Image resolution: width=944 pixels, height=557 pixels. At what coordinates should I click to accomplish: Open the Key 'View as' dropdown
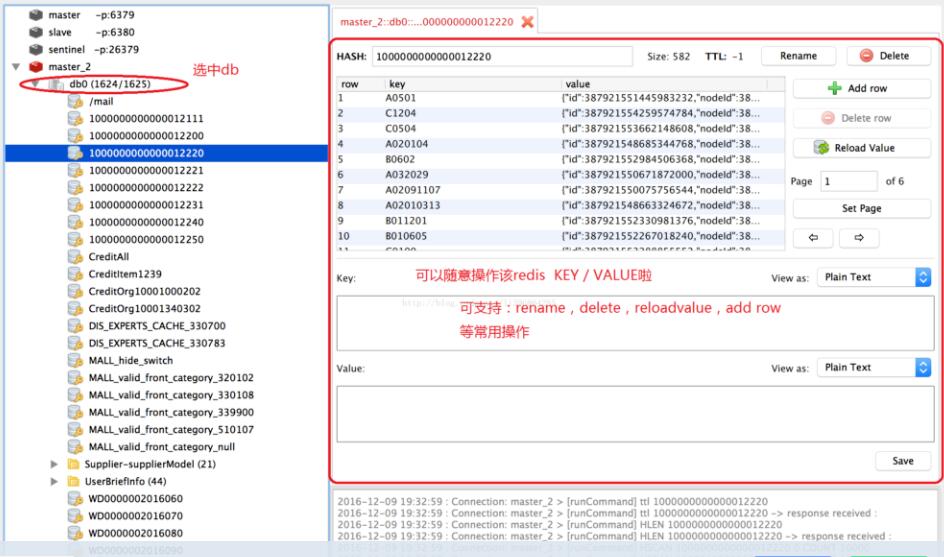click(x=875, y=277)
